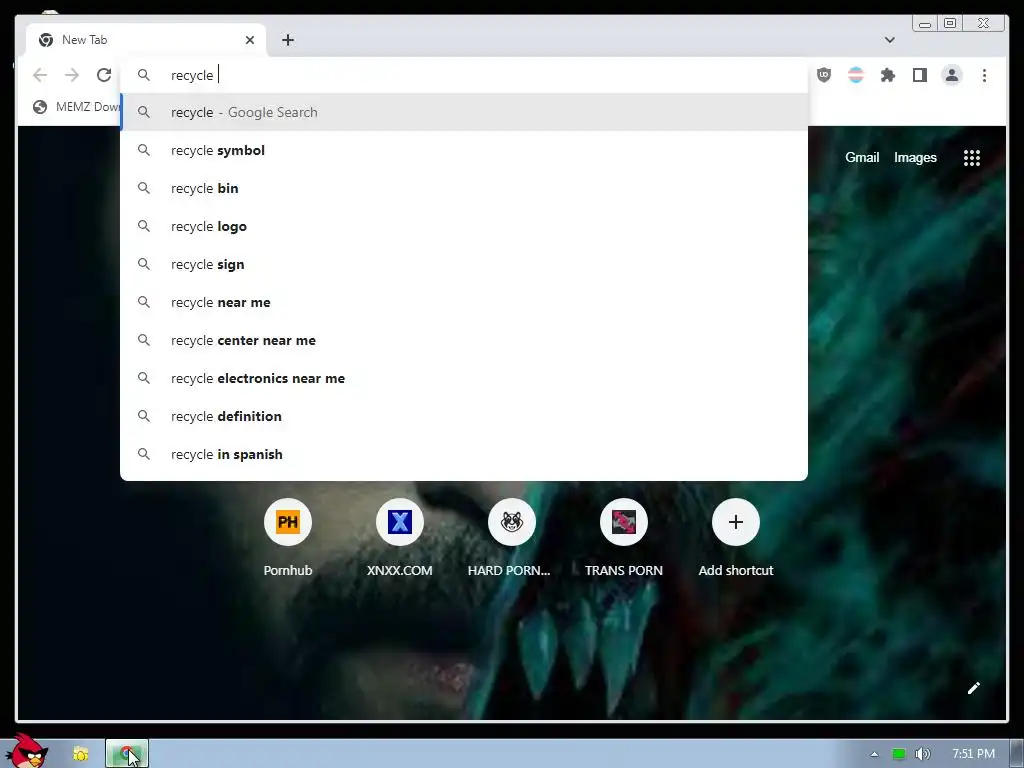Open the volume speaker tray icon
The width and height of the screenshot is (1024, 768).
tap(922, 754)
